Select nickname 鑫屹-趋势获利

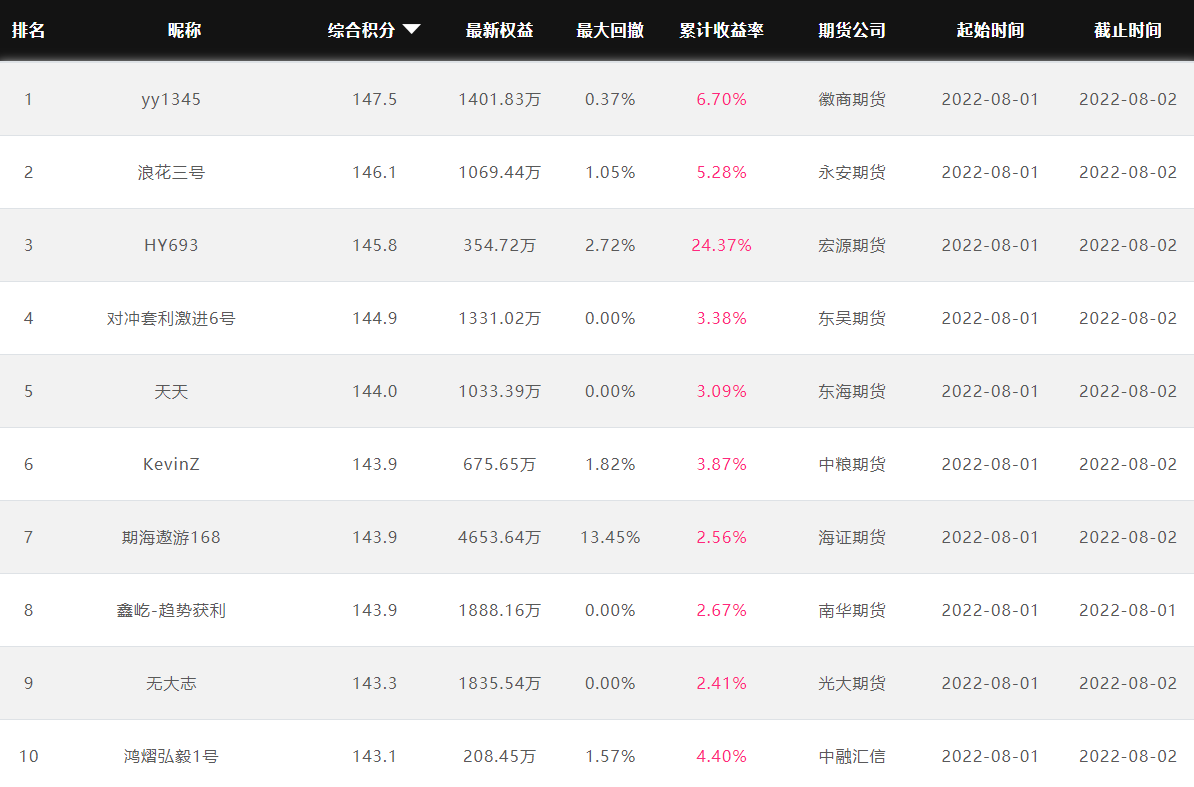(x=171, y=610)
